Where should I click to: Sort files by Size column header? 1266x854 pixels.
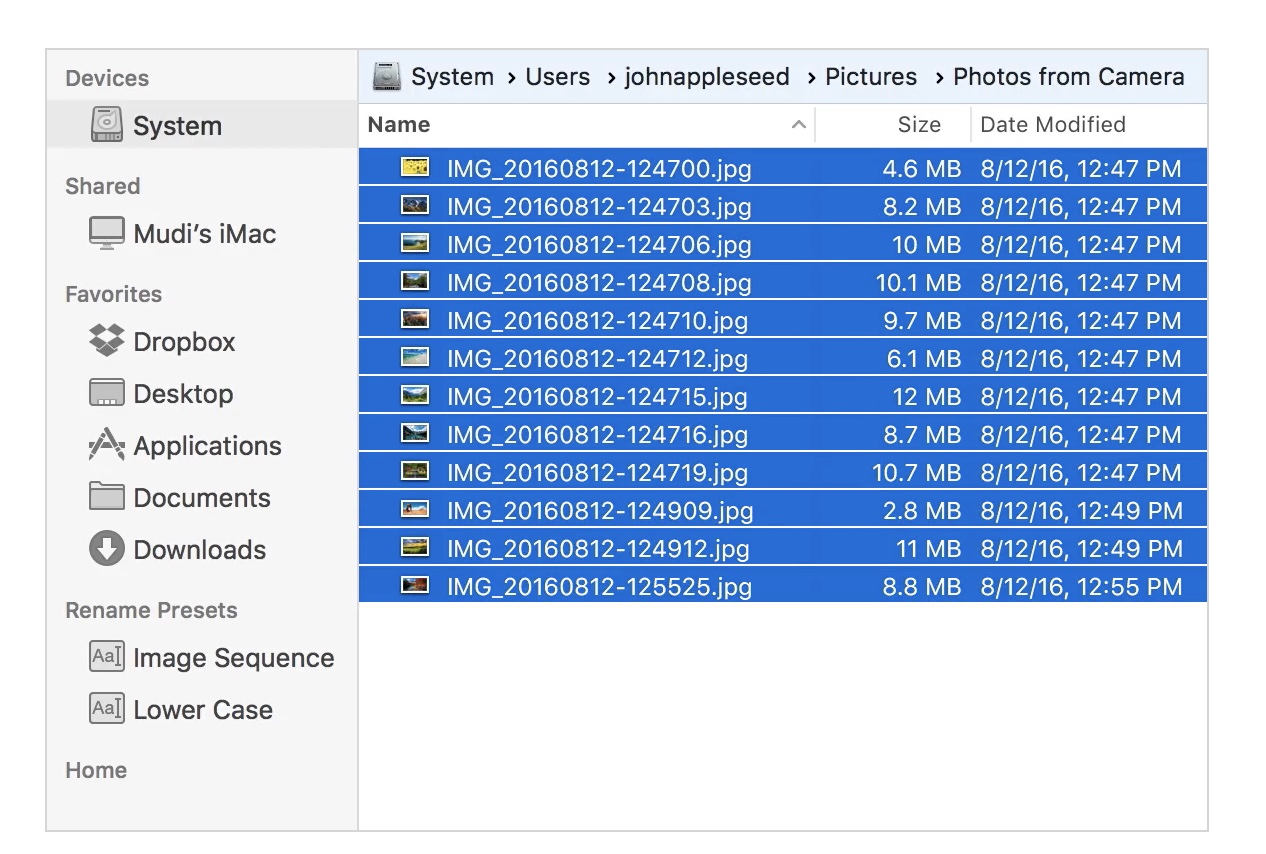pyautogui.click(x=918, y=125)
